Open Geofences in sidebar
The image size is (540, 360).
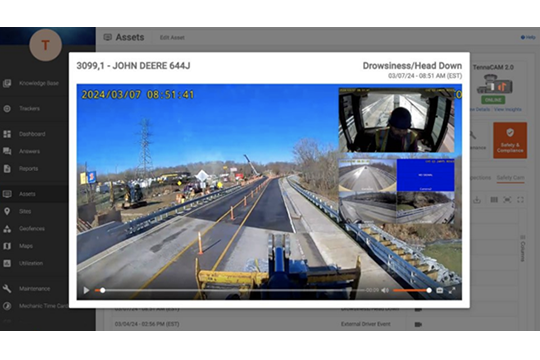tap(32, 228)
